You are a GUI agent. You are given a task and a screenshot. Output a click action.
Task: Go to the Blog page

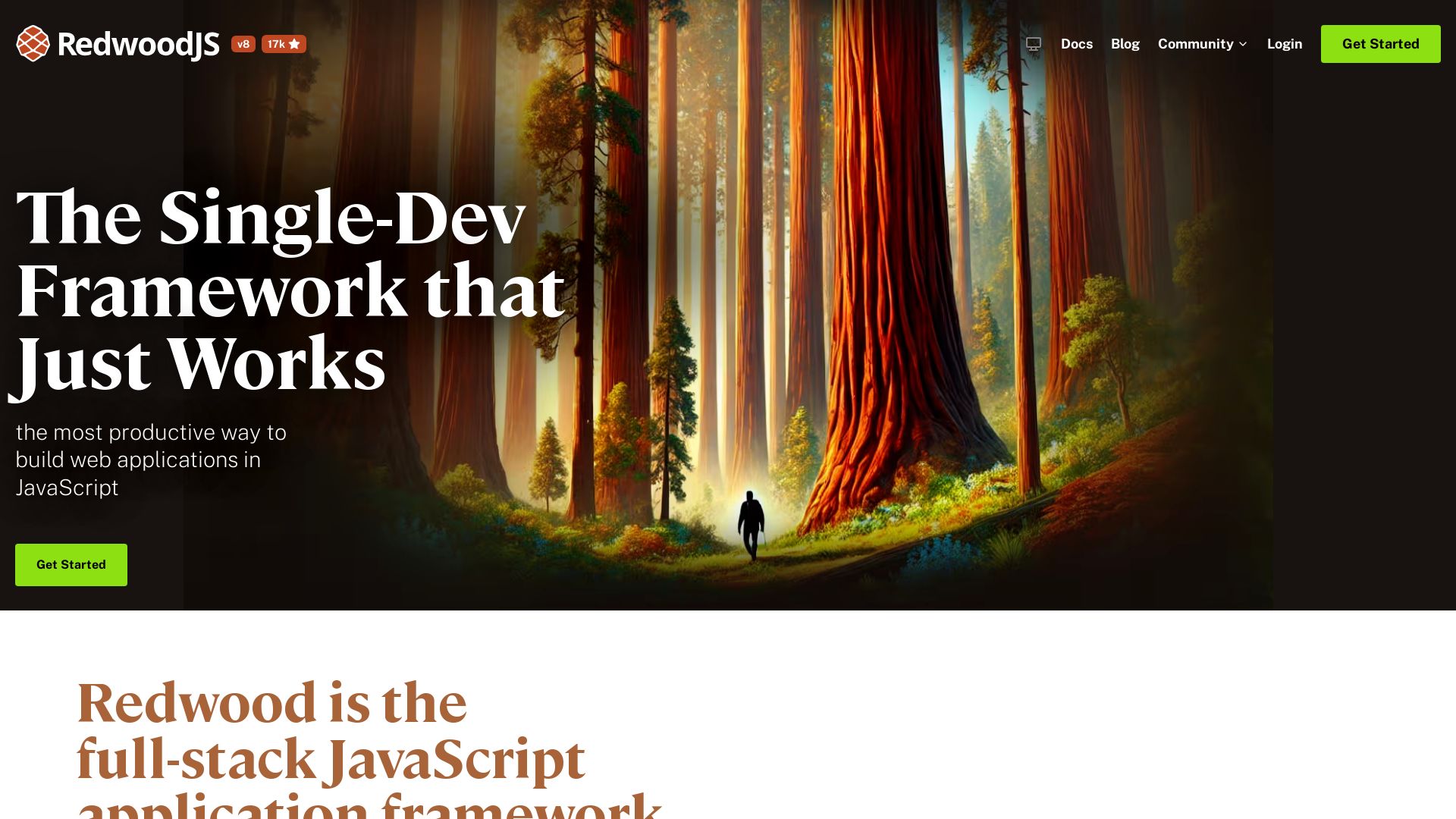pos(1125,44)
